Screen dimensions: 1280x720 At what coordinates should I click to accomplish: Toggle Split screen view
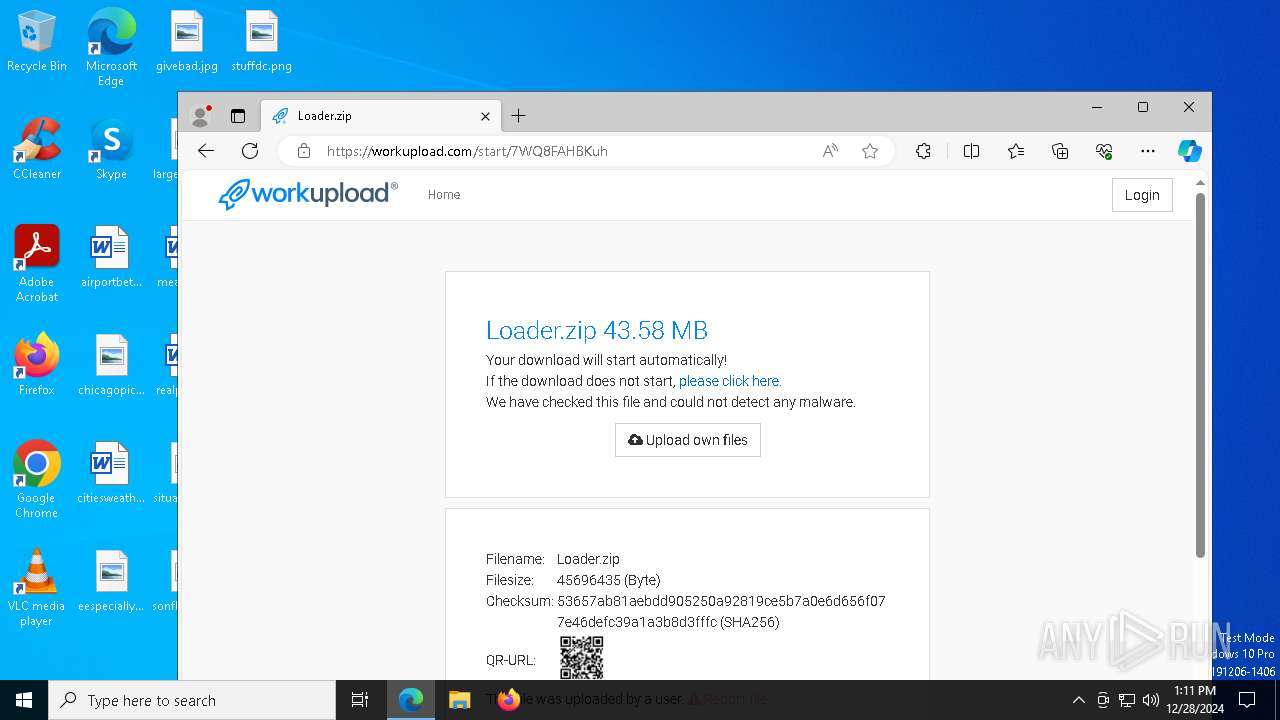971,151
